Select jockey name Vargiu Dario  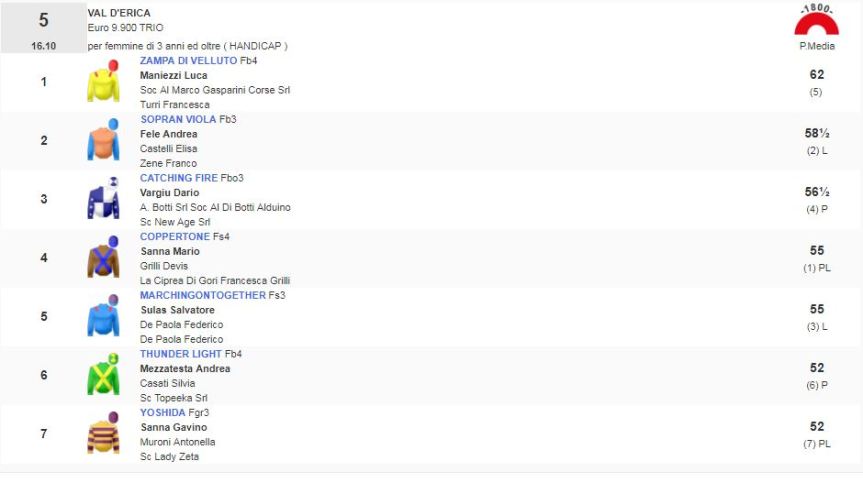pos(169,193)
